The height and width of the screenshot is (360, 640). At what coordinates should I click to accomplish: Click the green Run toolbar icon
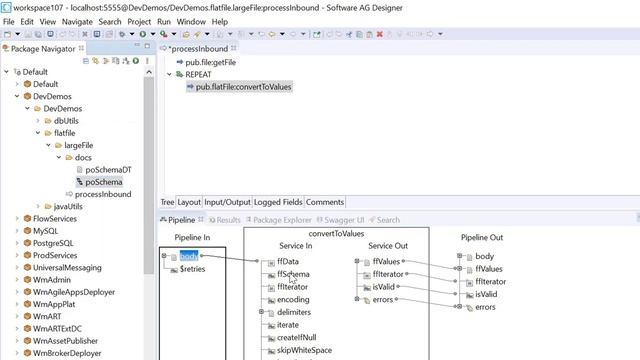click(x=143, y=34)
